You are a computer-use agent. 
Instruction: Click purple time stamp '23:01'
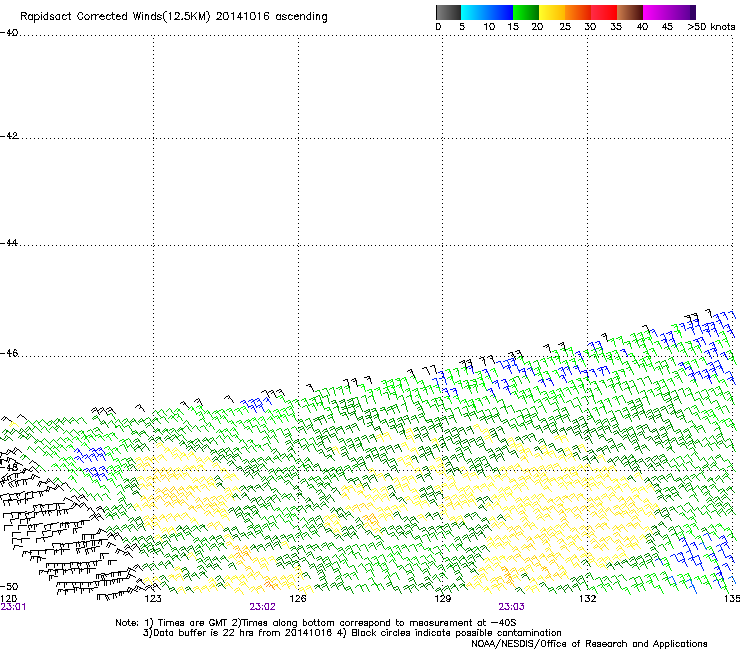[x=13, y=607]
